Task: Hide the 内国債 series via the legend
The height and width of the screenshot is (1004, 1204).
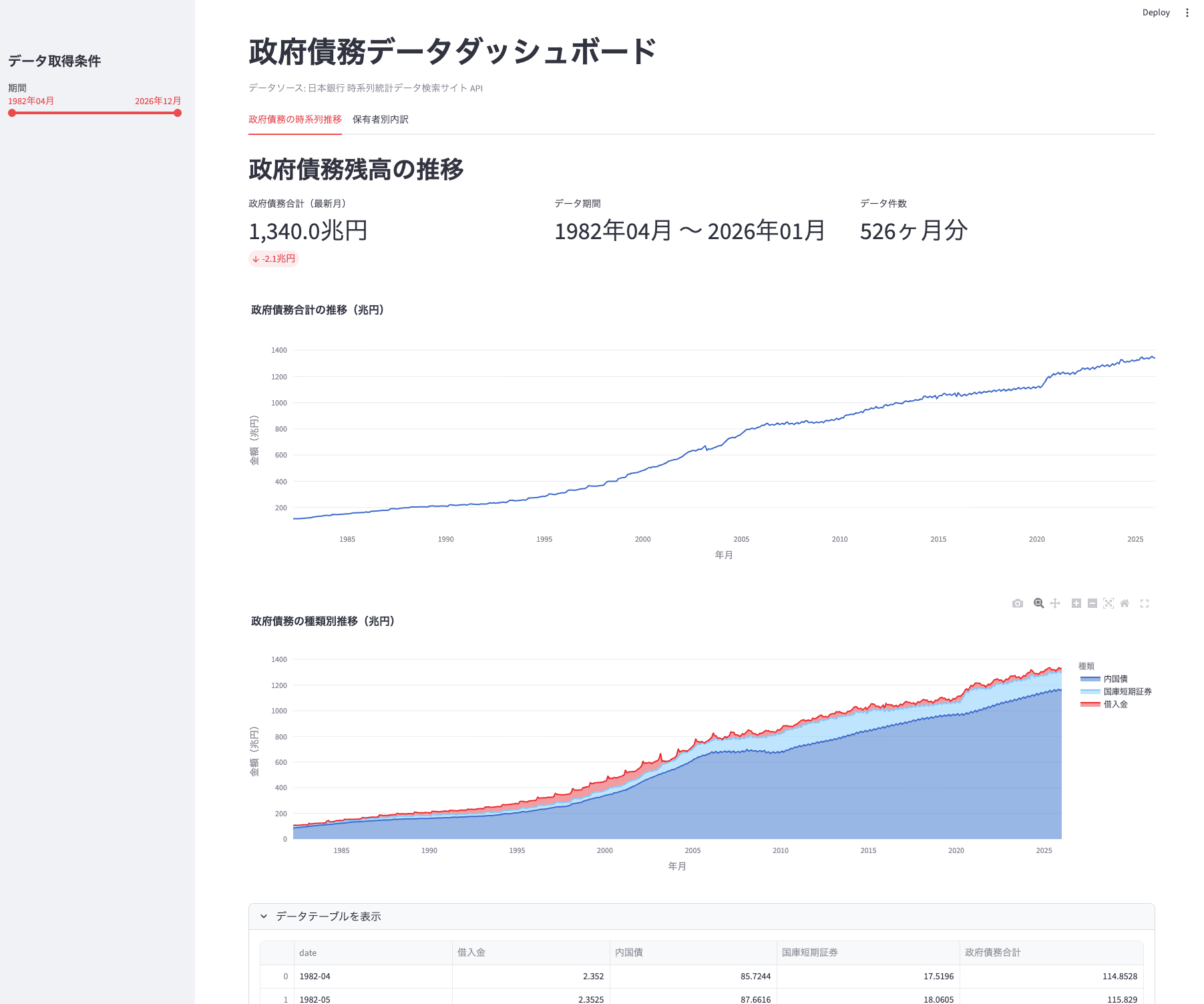Action: tap(1116, 678)
